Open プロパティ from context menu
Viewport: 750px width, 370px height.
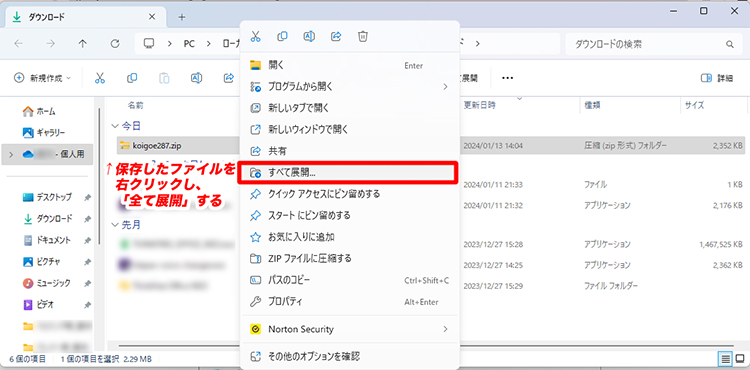coord(350,302)
